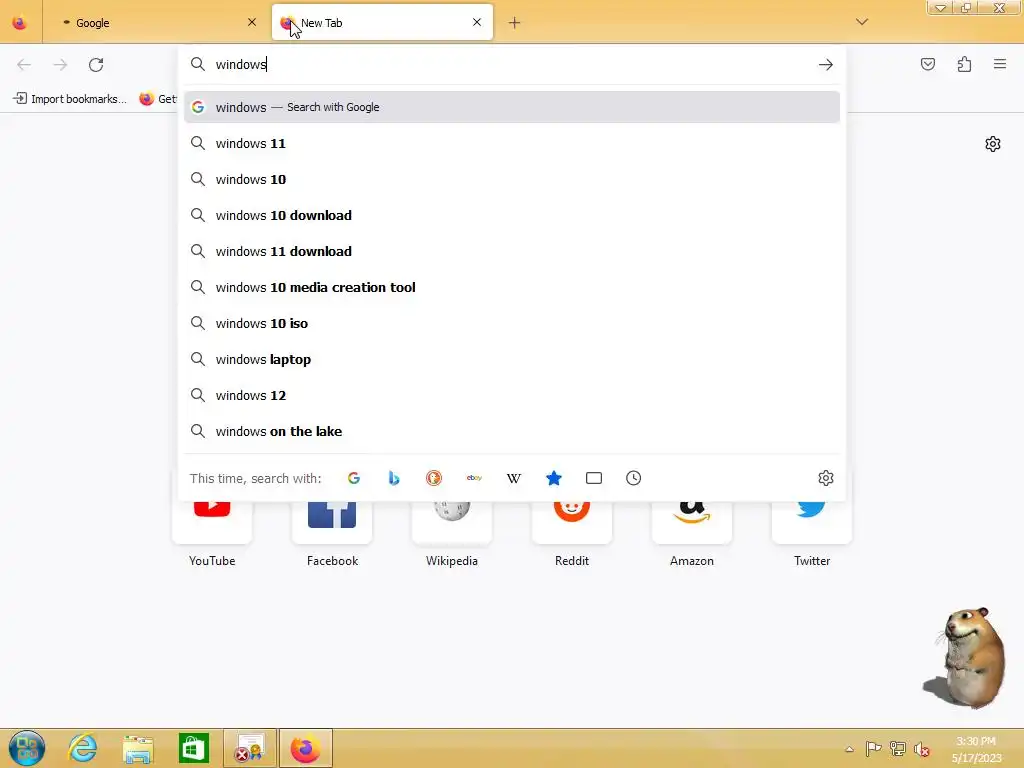
Task: Open the Store icon on the taskbar
Action: (x=193, y=748)
